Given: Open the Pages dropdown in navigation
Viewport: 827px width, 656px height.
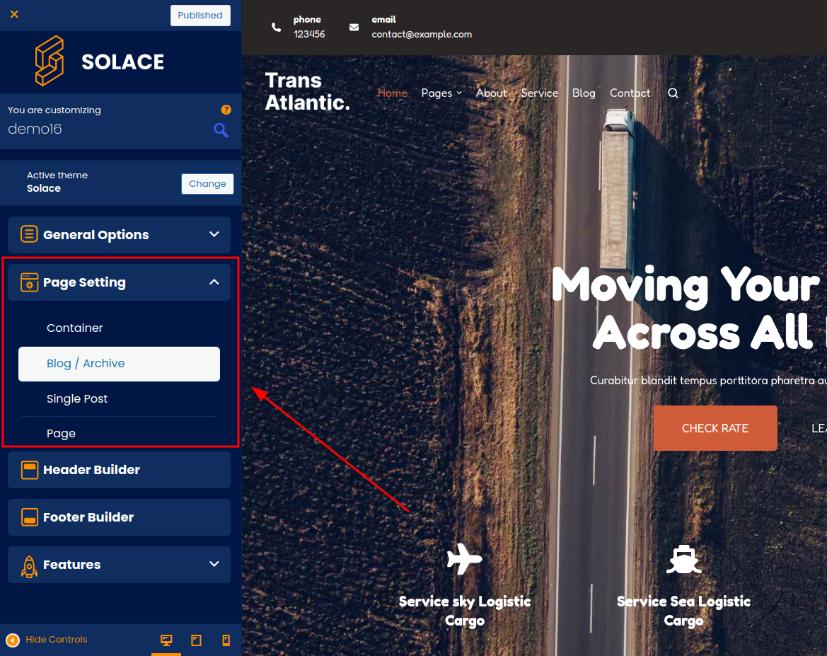Looking at the screenshot, I should pos(441,93).
